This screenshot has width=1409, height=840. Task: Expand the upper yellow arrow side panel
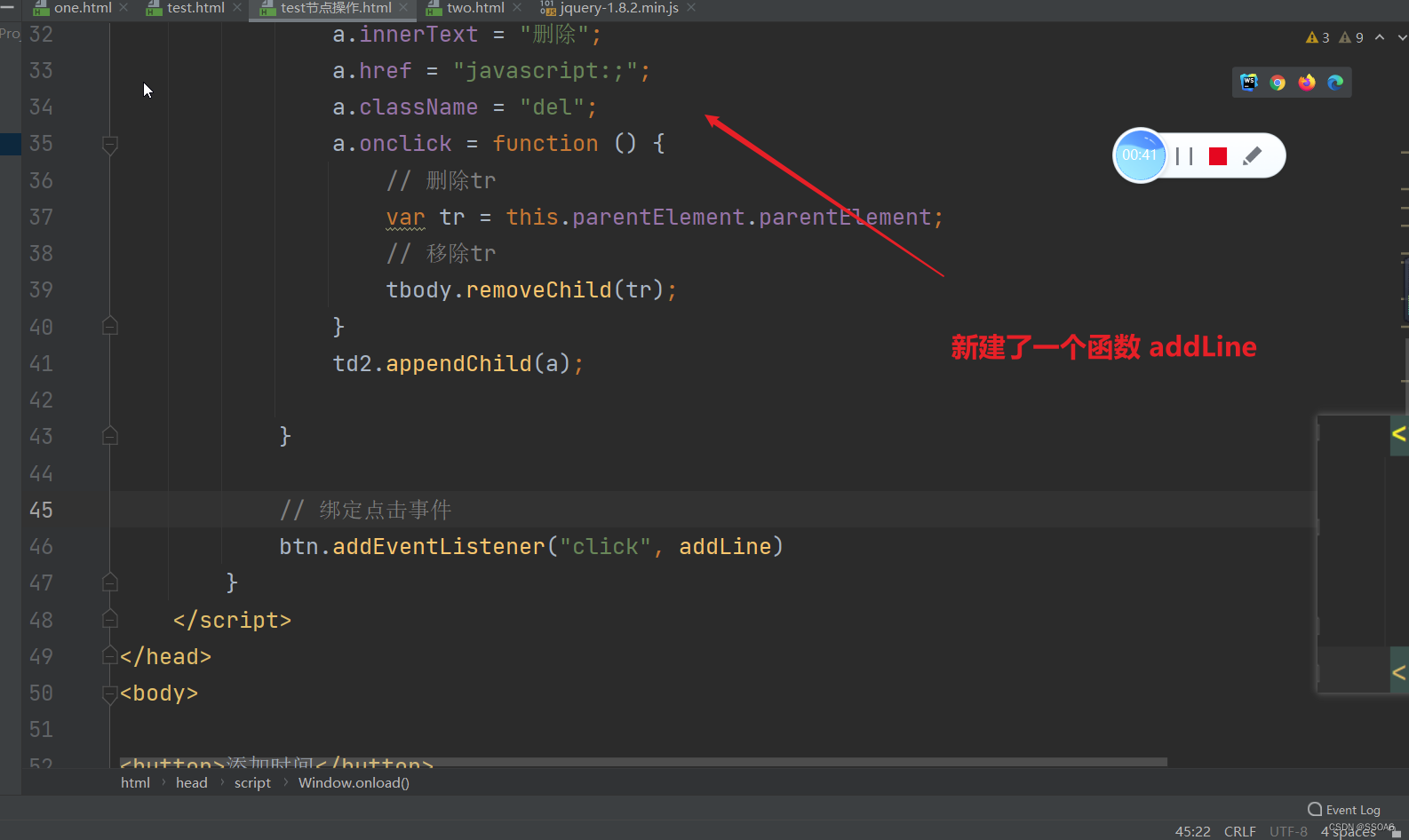[x=1399, y=434]
